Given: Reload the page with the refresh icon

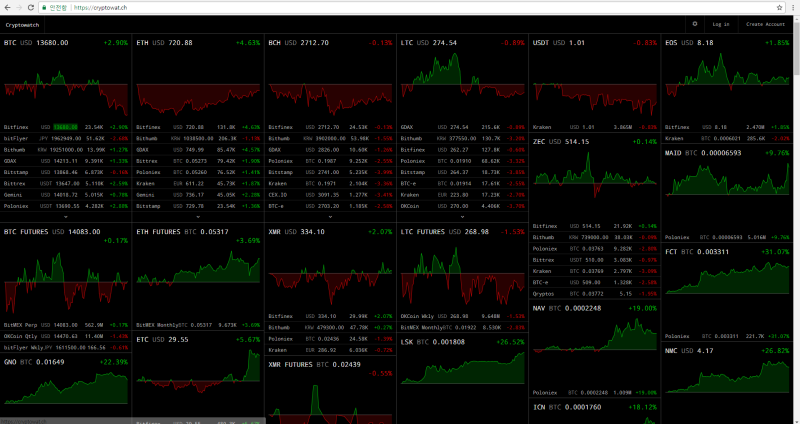Looking at the screenshot, I should (x=31, y=8).
